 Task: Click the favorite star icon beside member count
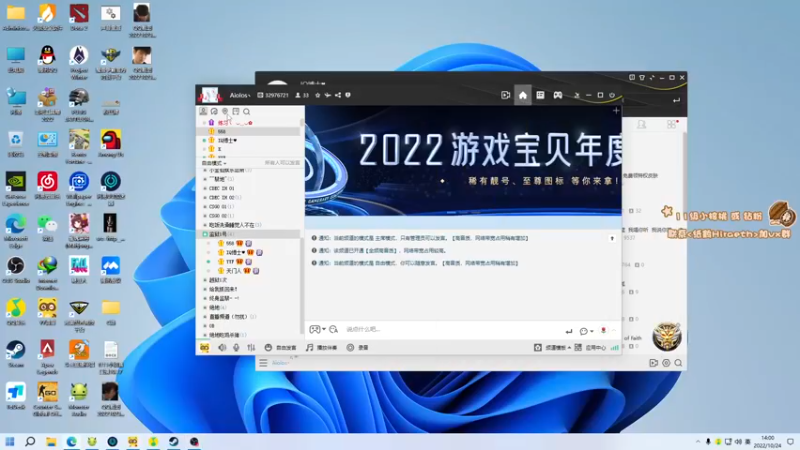coord(318,95)
